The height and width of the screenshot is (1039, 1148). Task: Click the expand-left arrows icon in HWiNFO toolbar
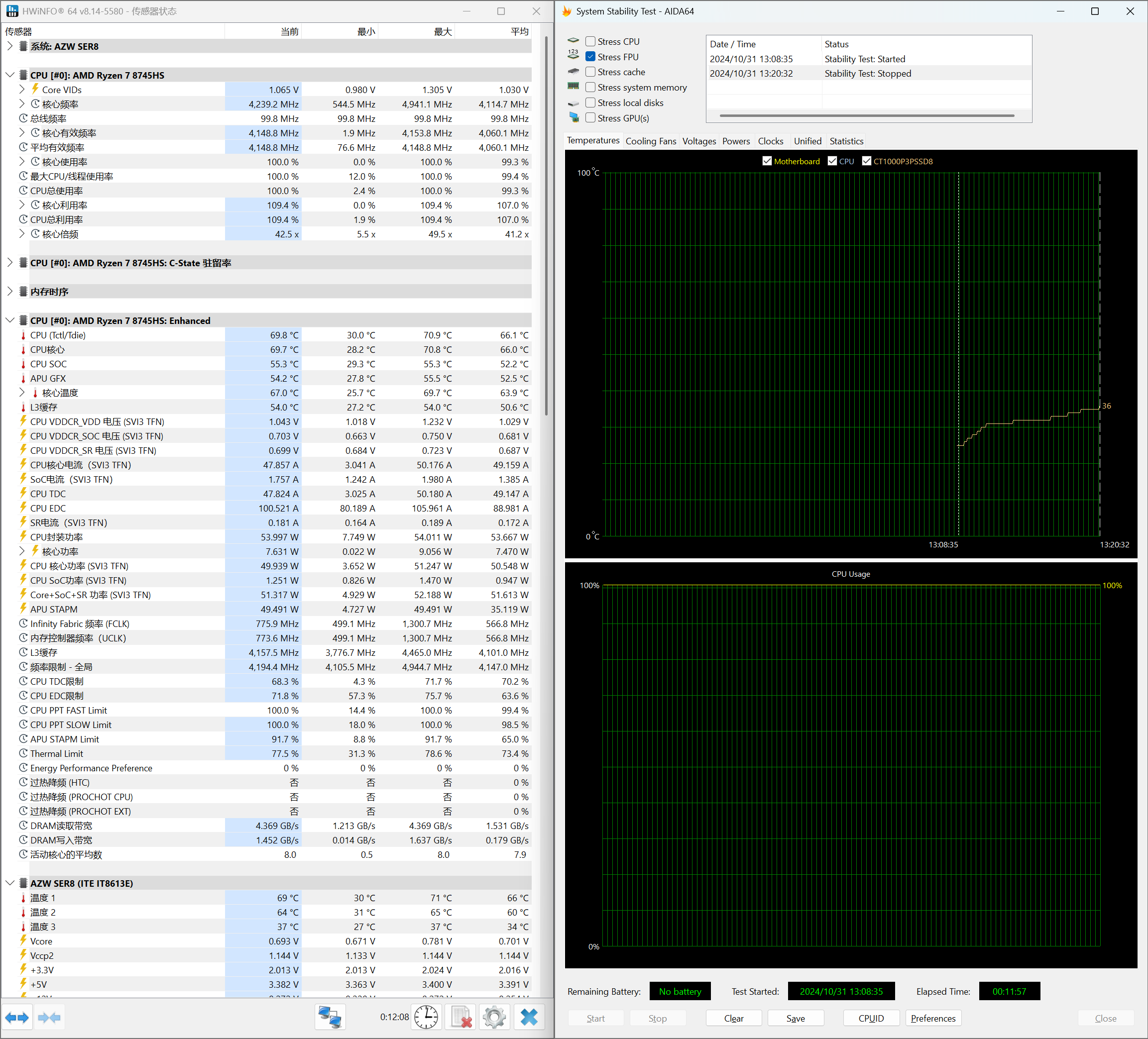17,1018
